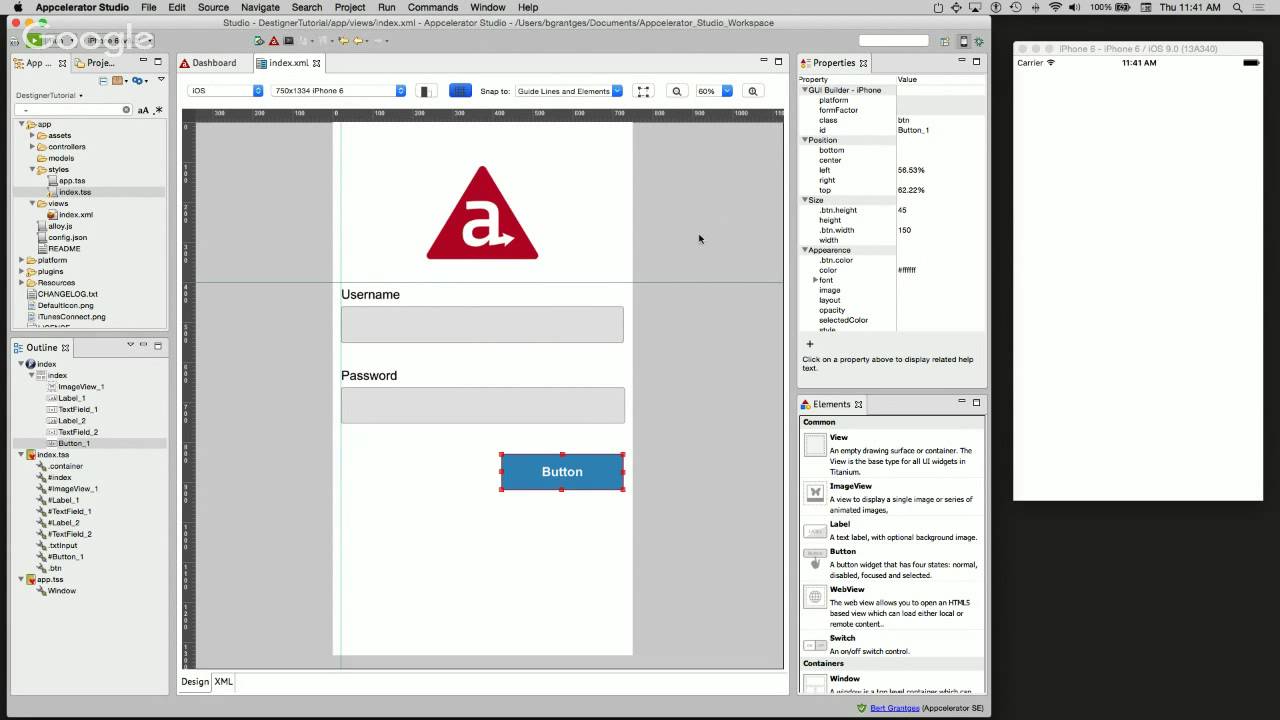The image size is (1280, 720).
Task: Collapse the app folder
Action: point(22,124)
